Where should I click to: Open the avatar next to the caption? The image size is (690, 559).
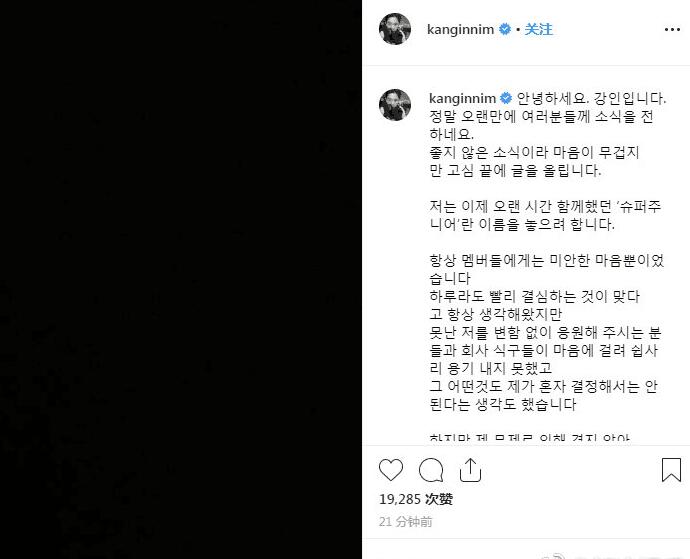395,105
